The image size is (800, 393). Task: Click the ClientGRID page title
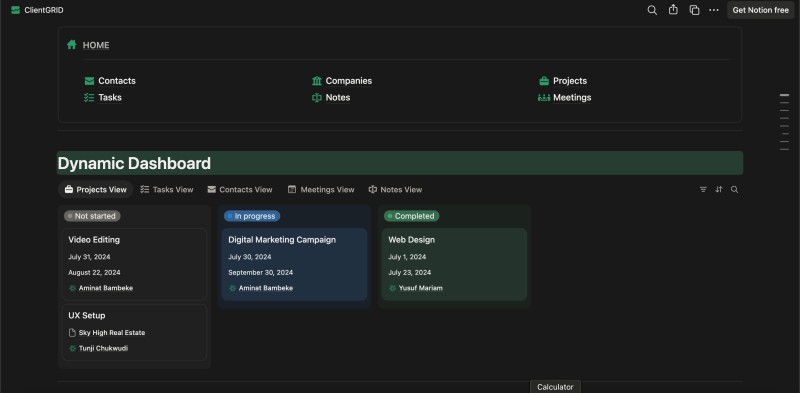tap(44, 10)
